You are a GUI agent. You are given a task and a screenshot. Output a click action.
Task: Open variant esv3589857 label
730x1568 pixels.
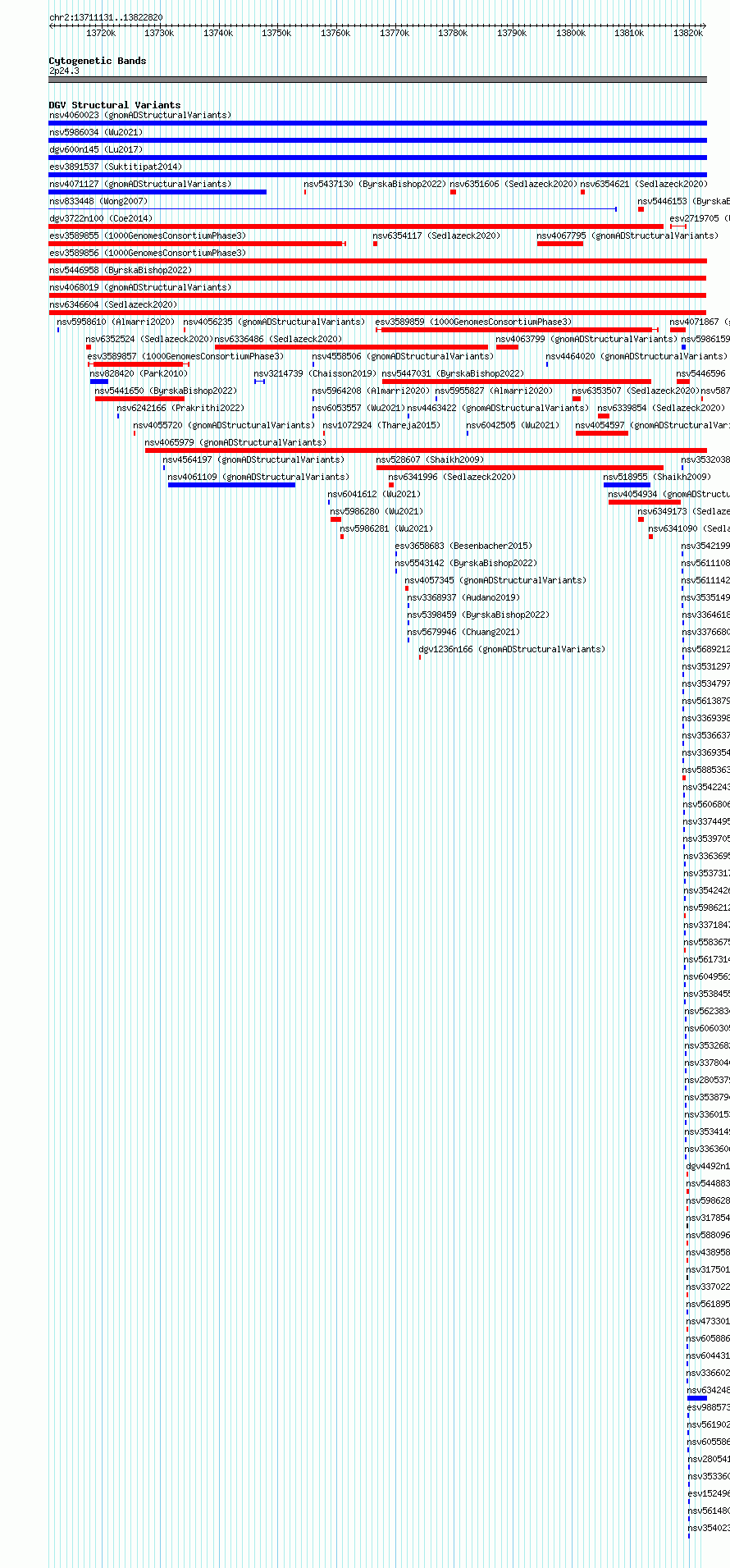pyautogui.click(x=185, y=356)
